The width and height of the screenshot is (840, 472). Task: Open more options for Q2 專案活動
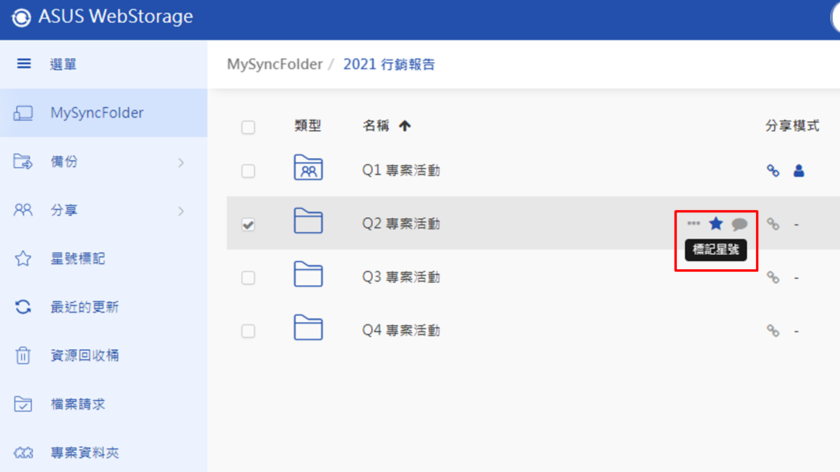pos(693,223)
